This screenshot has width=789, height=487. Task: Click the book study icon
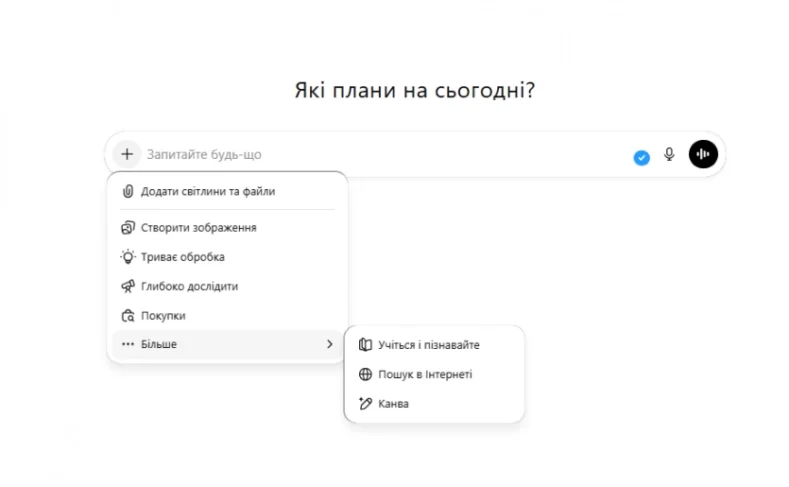(365, 345)
